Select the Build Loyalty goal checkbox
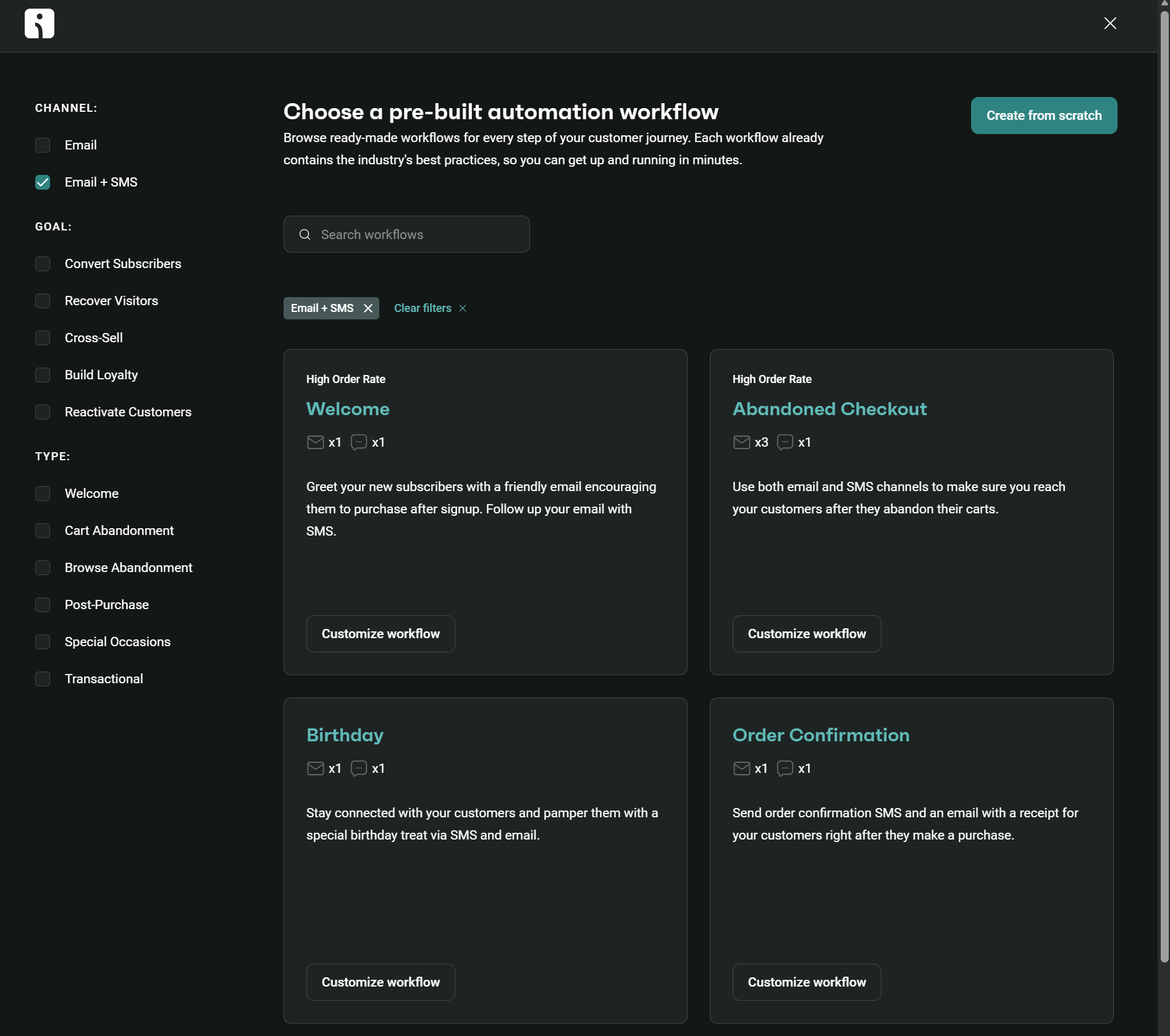This screenshot has width=1170, height=1036. tap(43, 375)
